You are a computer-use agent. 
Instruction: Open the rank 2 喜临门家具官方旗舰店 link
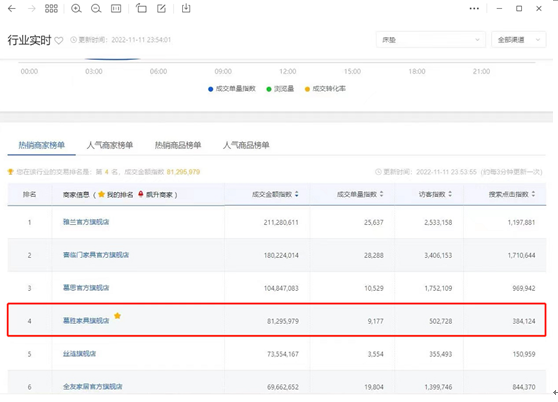click(x=96, y=255)
